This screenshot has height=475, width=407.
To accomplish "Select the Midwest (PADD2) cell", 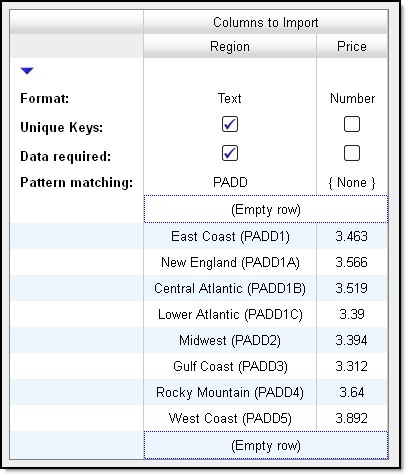I will [230, 340].
